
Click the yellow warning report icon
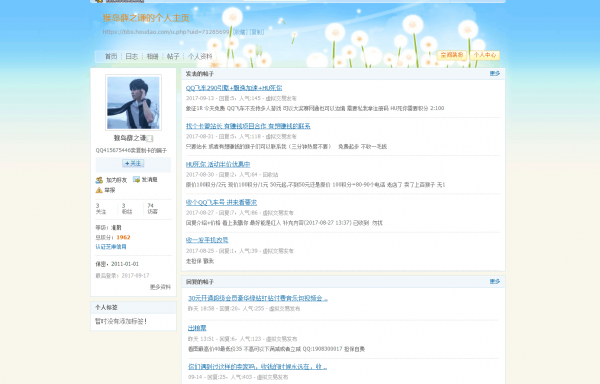tap(99, 190)
